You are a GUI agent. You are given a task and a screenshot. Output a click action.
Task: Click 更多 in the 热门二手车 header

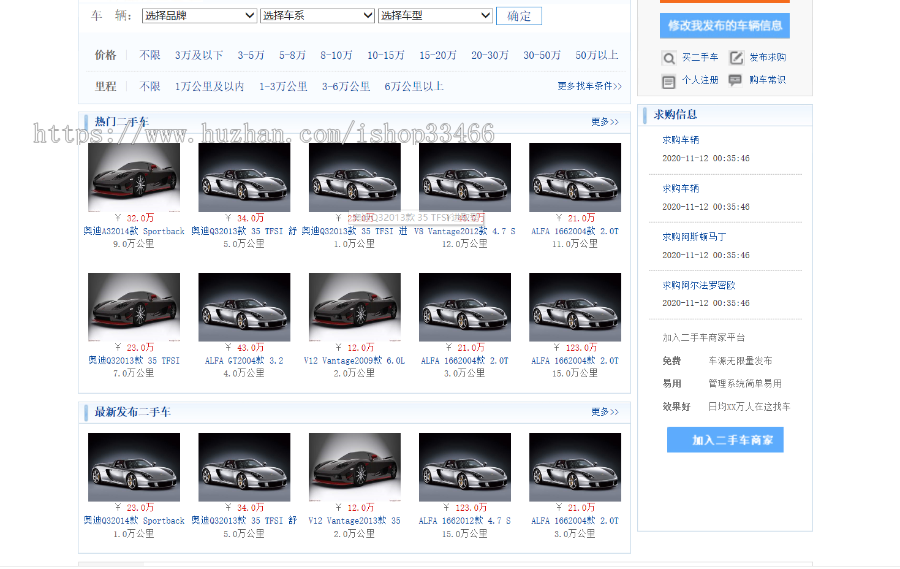point(604,122)
